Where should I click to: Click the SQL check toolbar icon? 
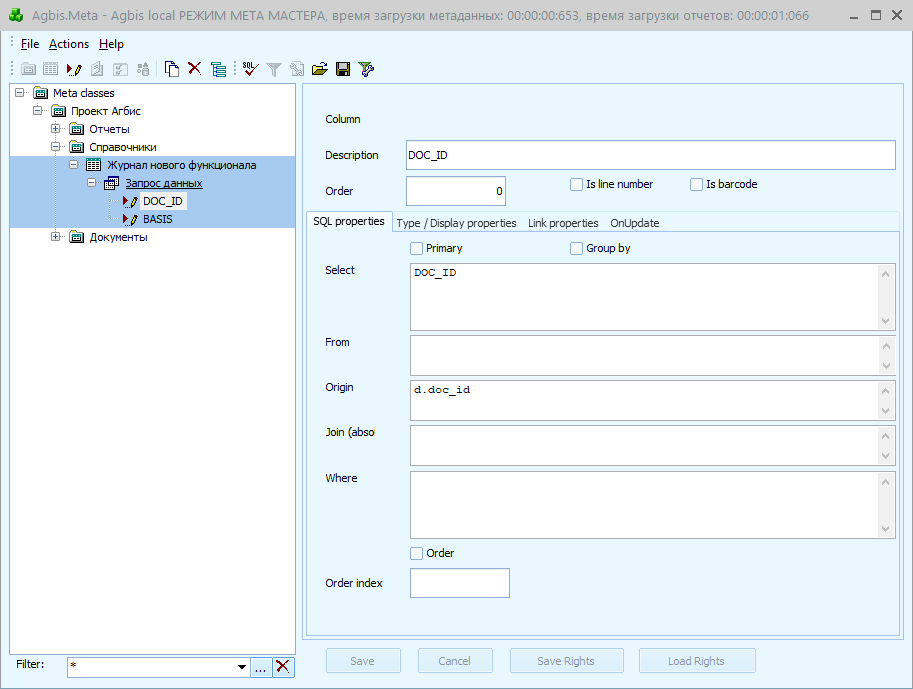coord(250,69)
